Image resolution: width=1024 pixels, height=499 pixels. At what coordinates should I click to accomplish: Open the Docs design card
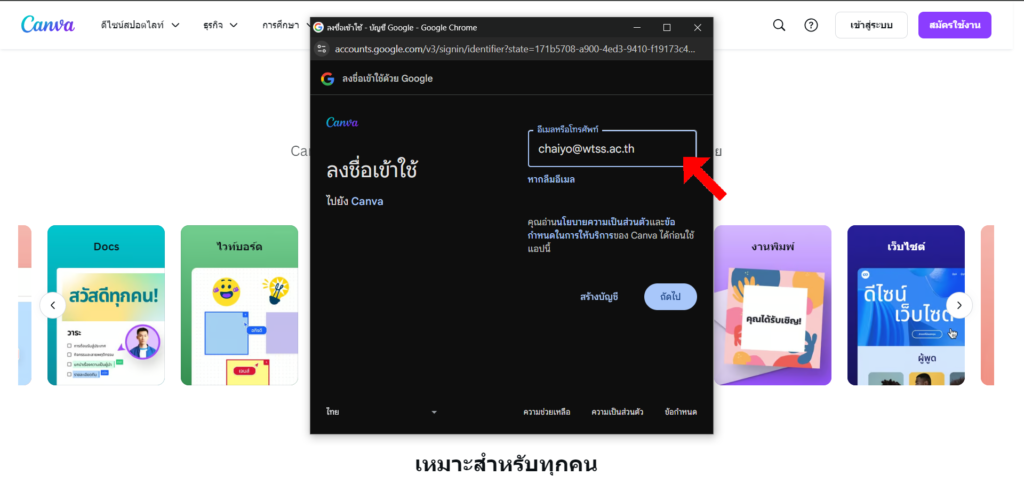pyautogui.click(x=106, y=305)
